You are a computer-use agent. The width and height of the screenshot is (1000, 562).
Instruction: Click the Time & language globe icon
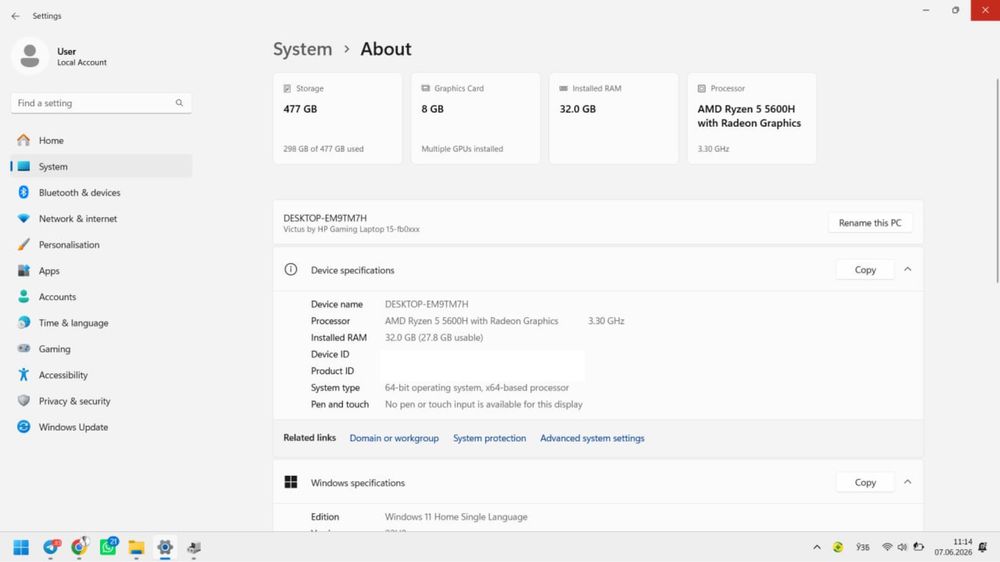click(x=24, y=323)
